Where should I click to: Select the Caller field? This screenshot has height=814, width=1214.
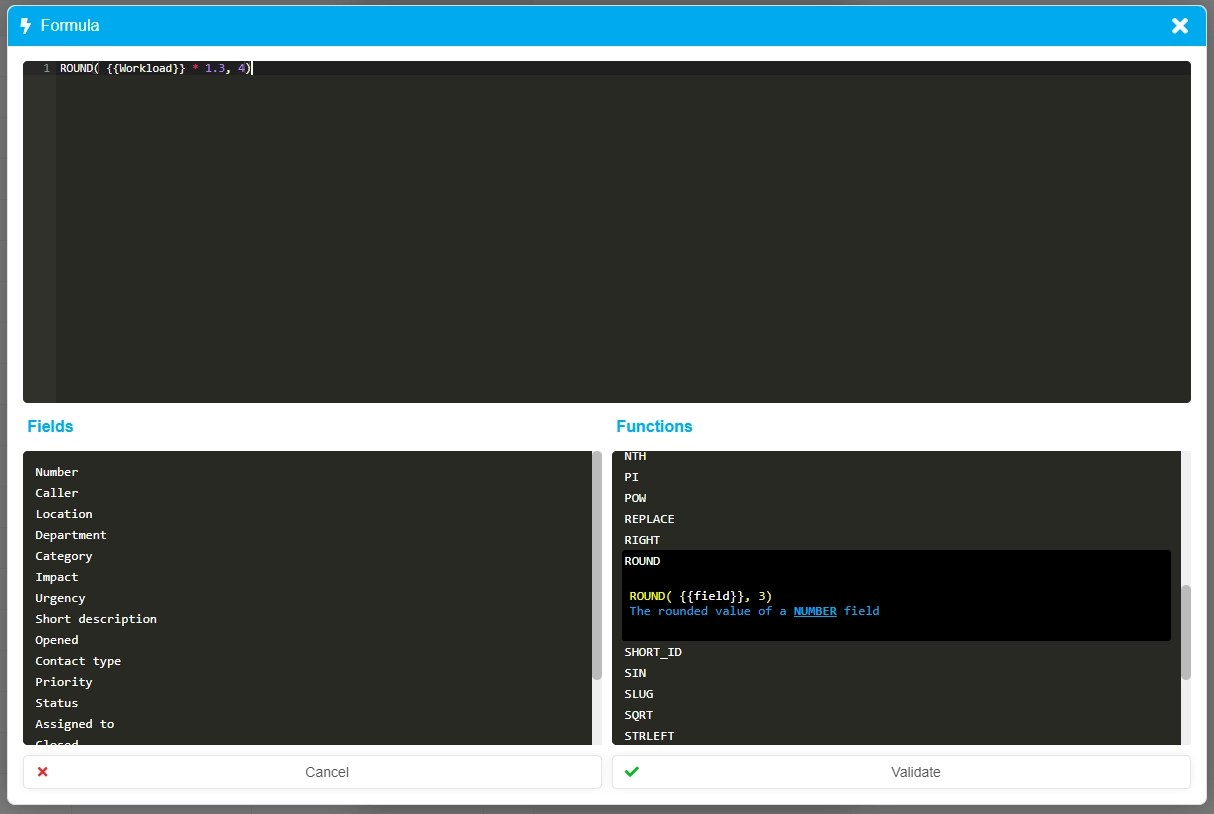tap(56, 493)
